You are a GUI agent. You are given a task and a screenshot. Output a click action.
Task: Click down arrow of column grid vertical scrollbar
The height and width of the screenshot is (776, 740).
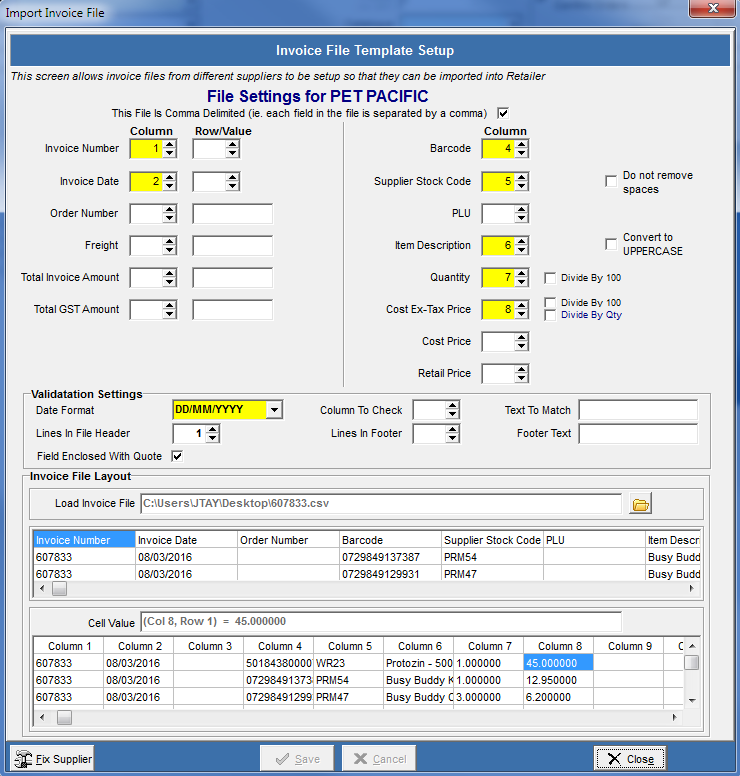pos(692,701)
